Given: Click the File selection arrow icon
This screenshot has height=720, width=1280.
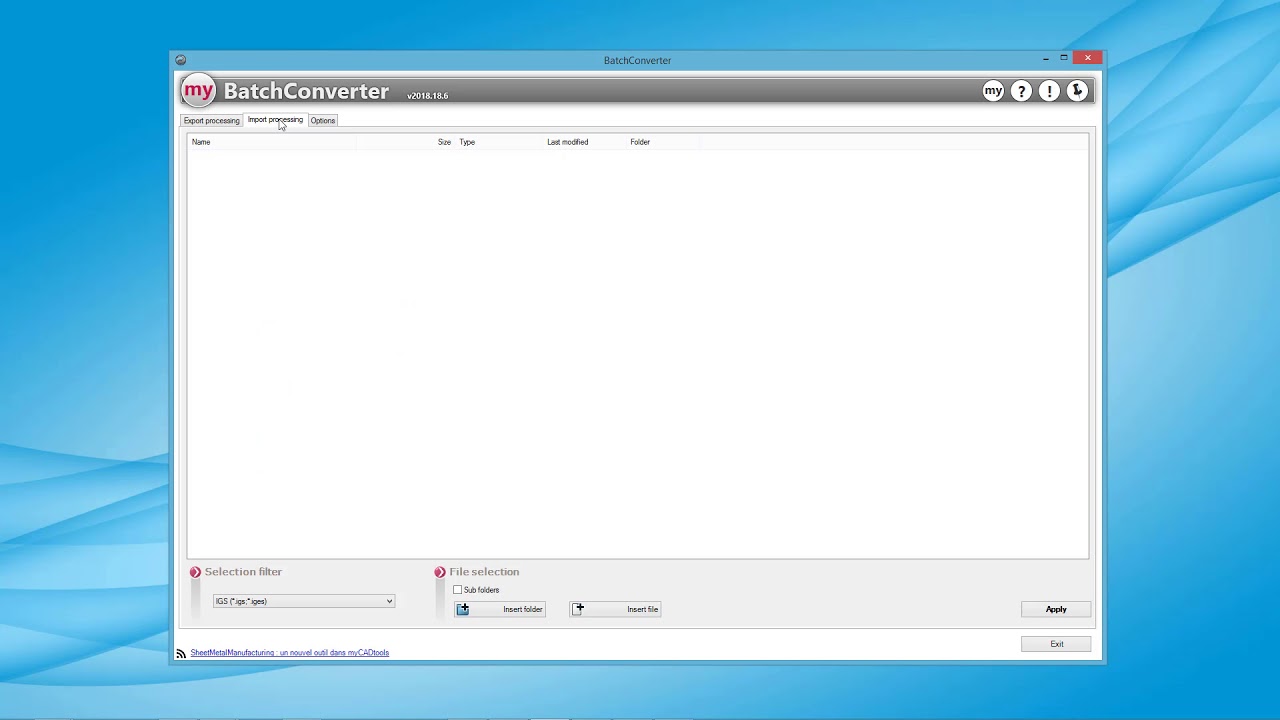Looking at the screenshot, I should [x=440, y=572].
